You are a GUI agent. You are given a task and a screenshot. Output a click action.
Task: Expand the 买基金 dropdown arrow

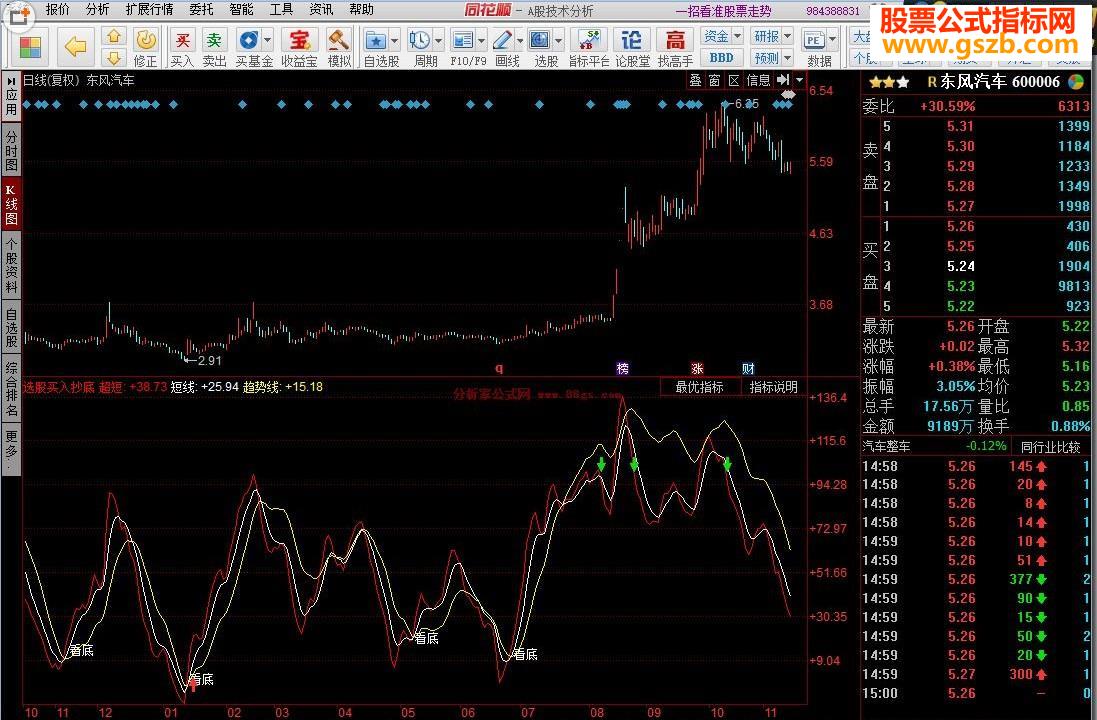267,40
